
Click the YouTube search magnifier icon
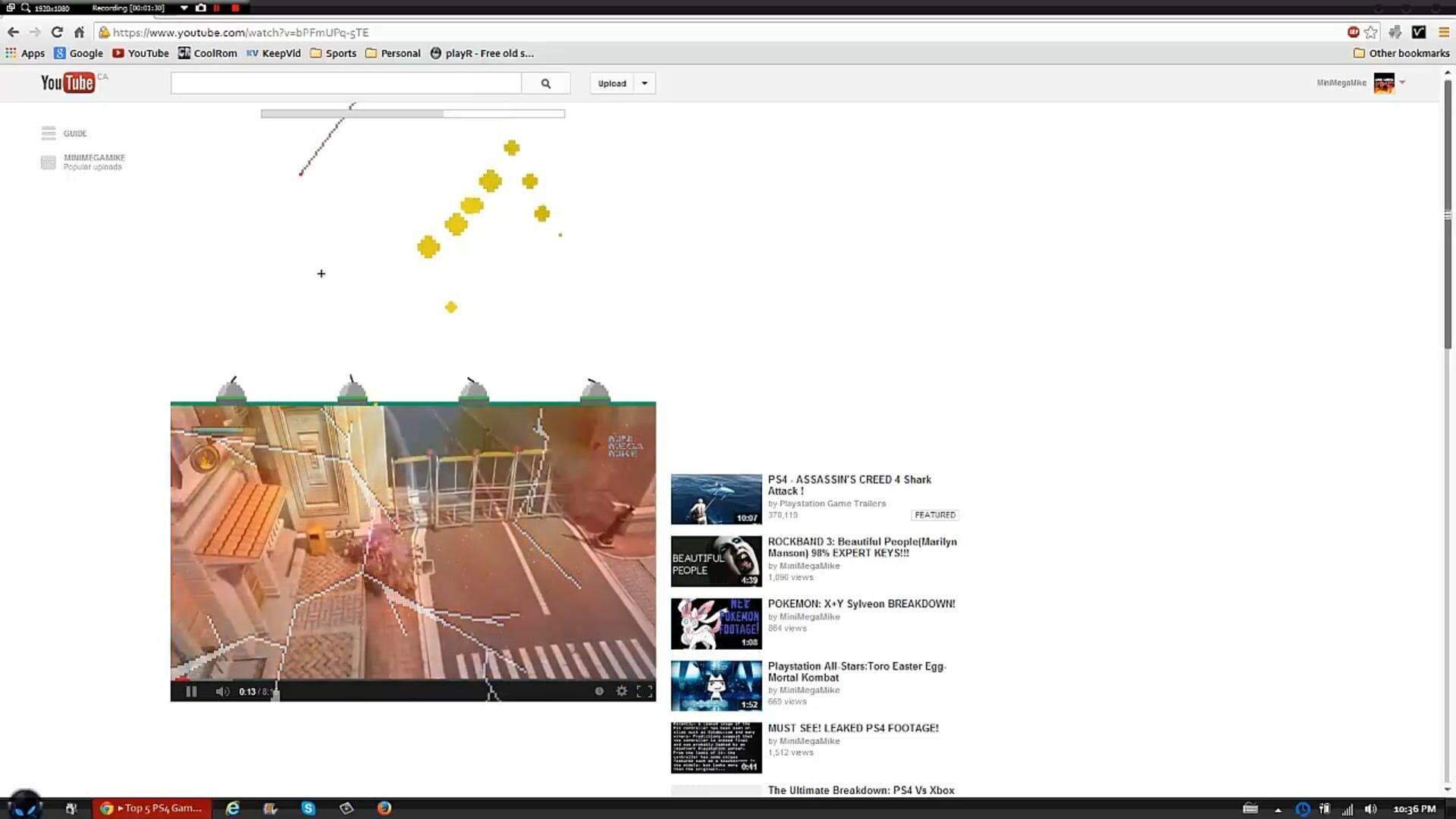tap(545, 83)
